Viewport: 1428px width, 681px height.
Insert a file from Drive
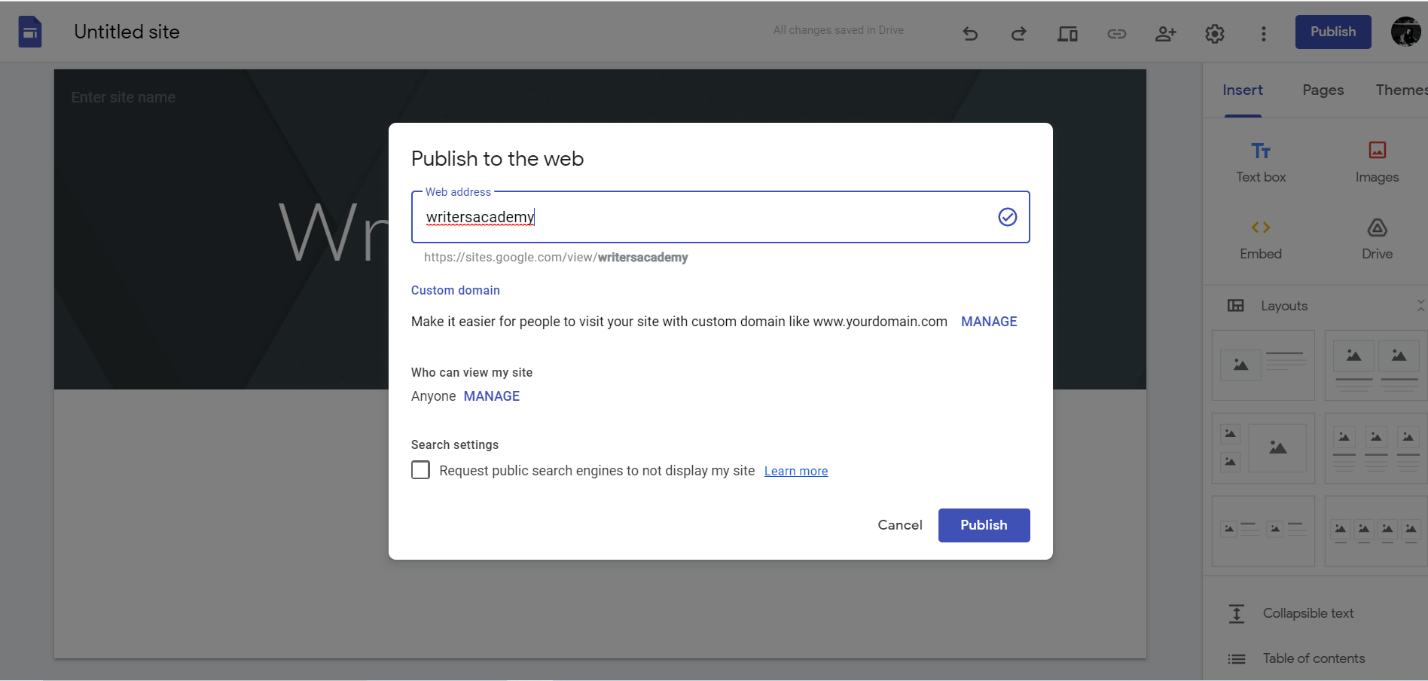(1377, 239)
